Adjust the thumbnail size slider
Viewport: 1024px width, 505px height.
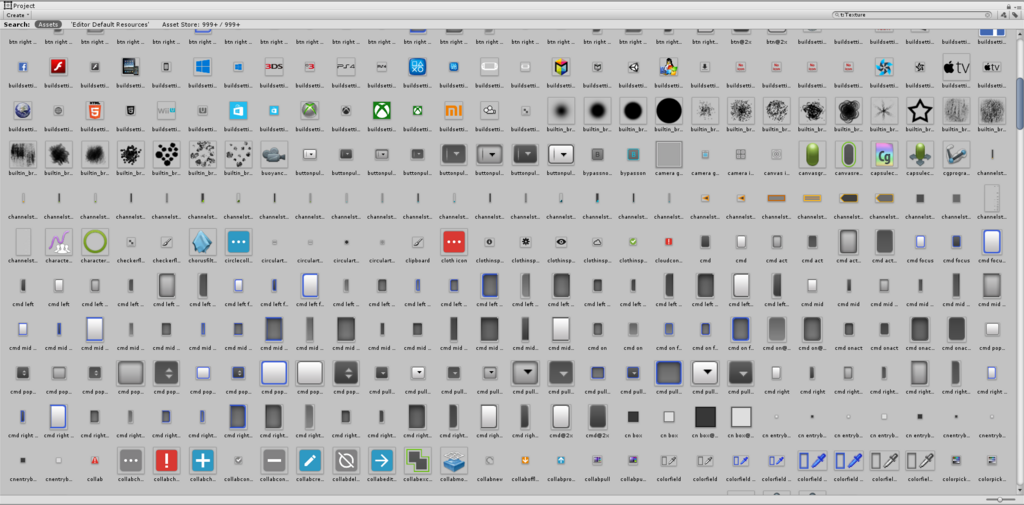[x=999, y=500]
